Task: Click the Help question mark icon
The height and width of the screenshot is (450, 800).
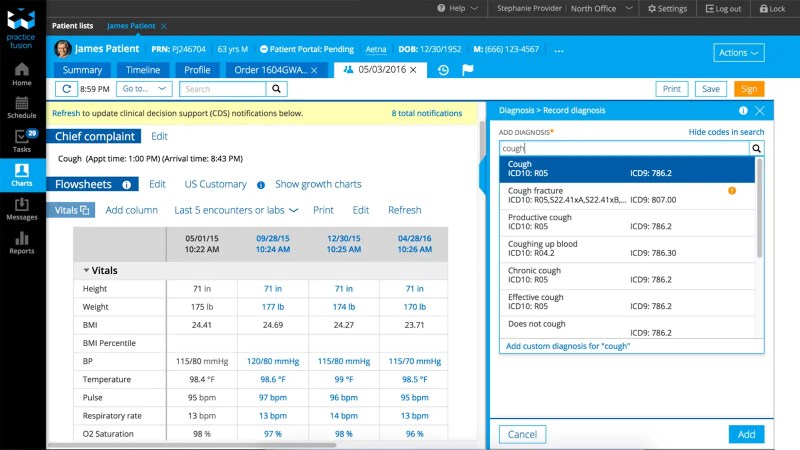Action: click(x=441, y=8)
